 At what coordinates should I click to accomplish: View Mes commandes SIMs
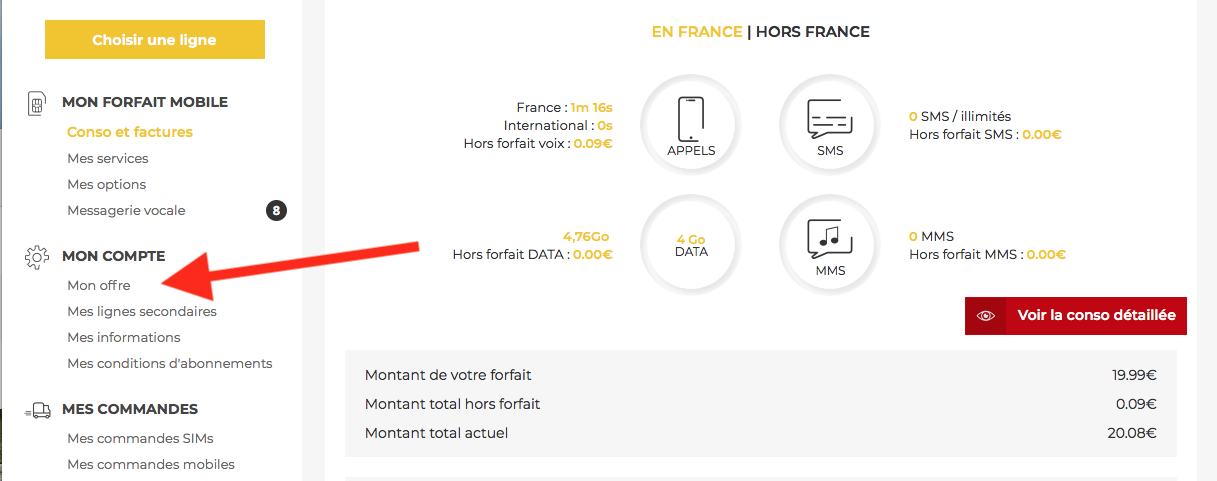pyautogui.click(x=140, y=438)
